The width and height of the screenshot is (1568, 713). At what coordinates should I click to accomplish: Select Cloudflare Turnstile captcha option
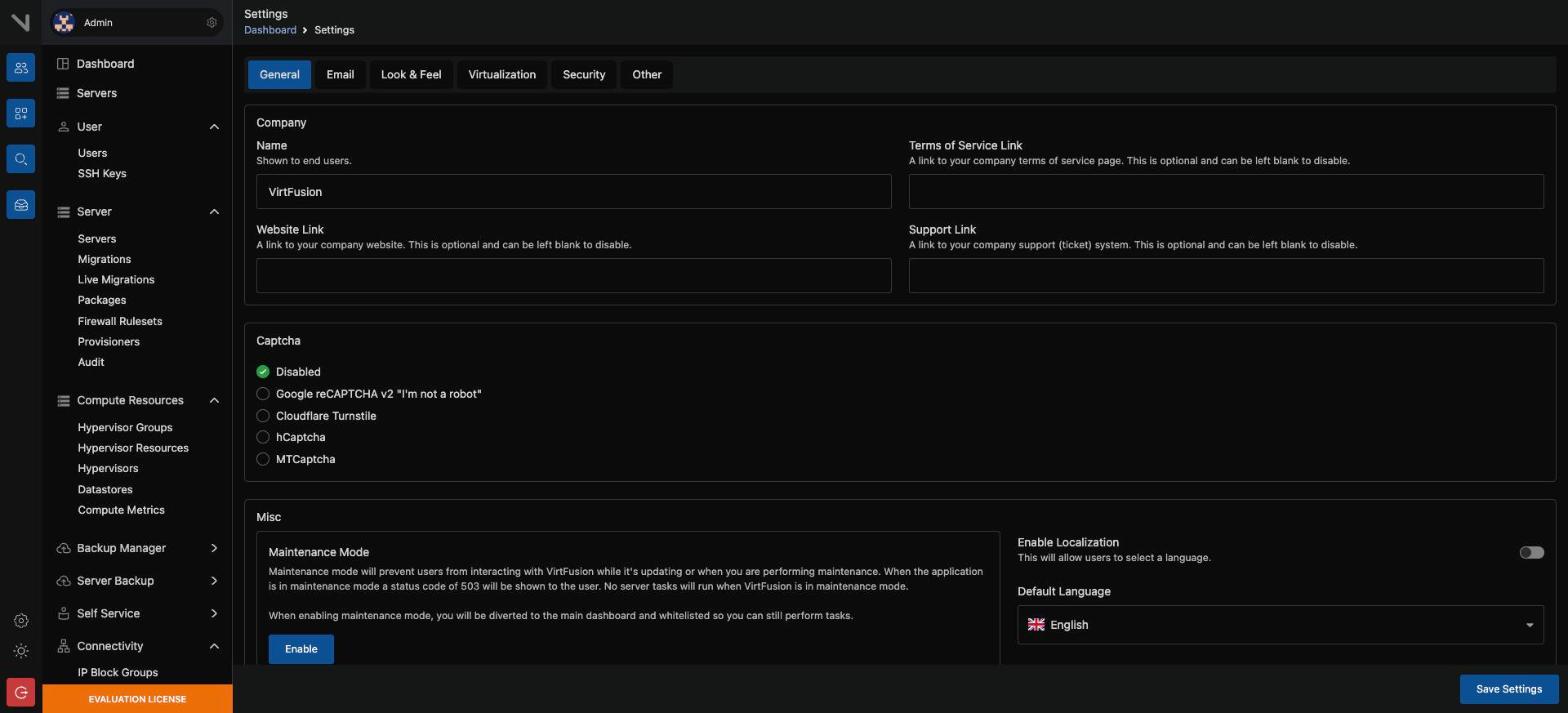click(263, 416)
